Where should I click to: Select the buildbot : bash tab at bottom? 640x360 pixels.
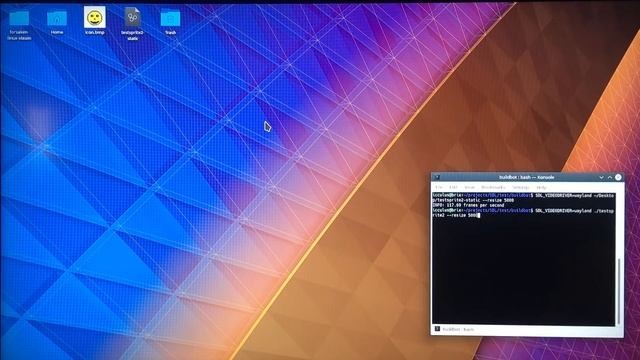coord(454,329)
